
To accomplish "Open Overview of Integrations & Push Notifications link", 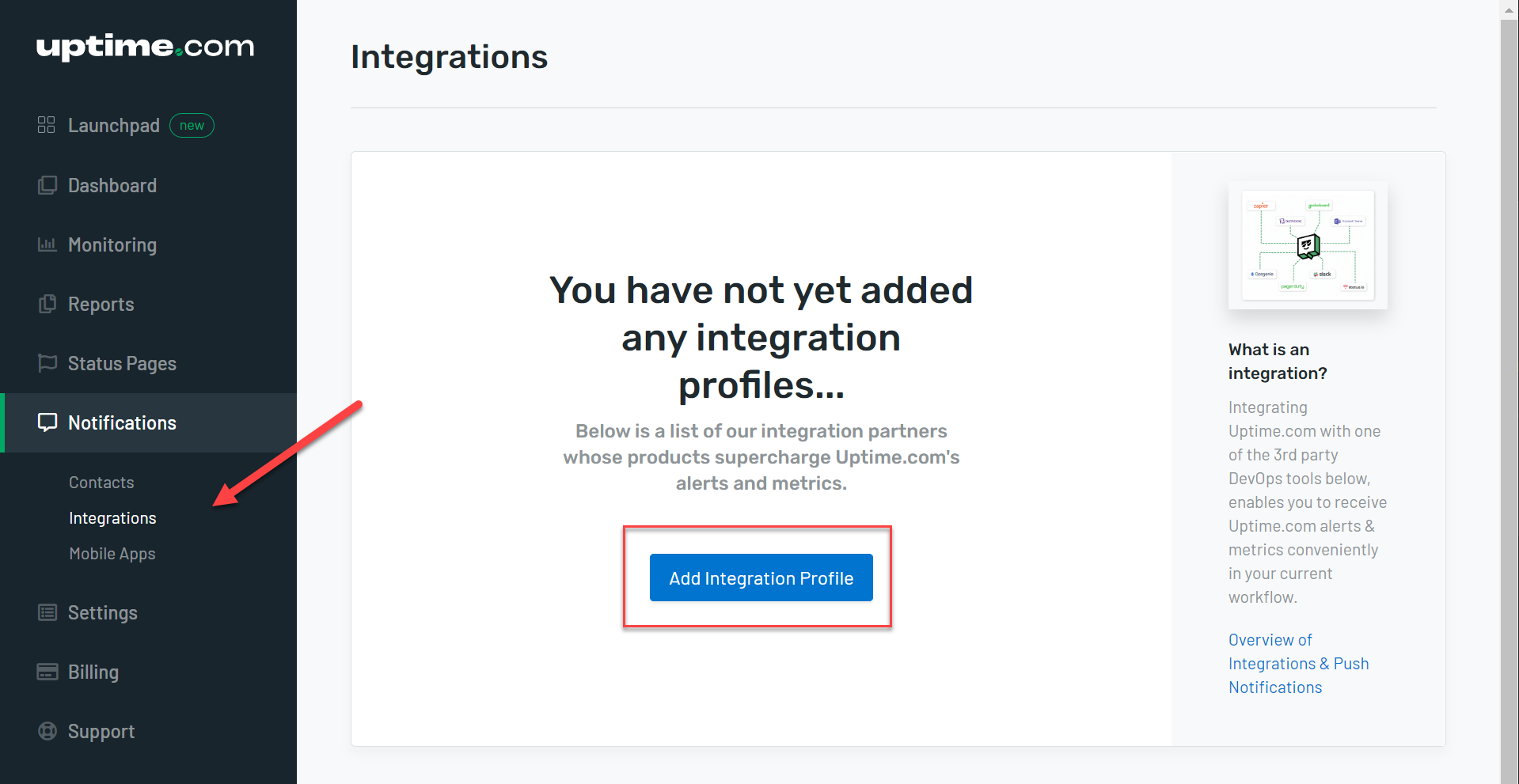I will [1298, 664].
